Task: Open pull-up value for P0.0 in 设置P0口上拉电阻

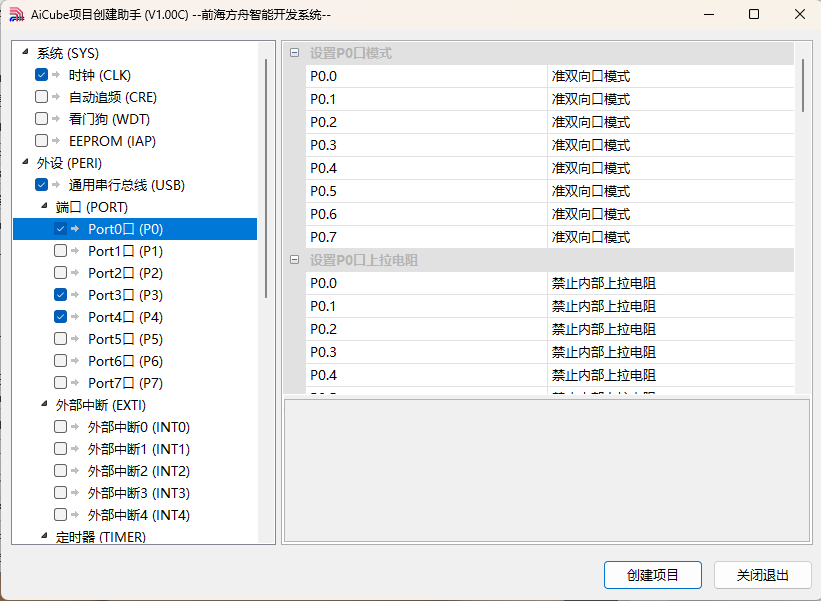Action: [671, 283]
